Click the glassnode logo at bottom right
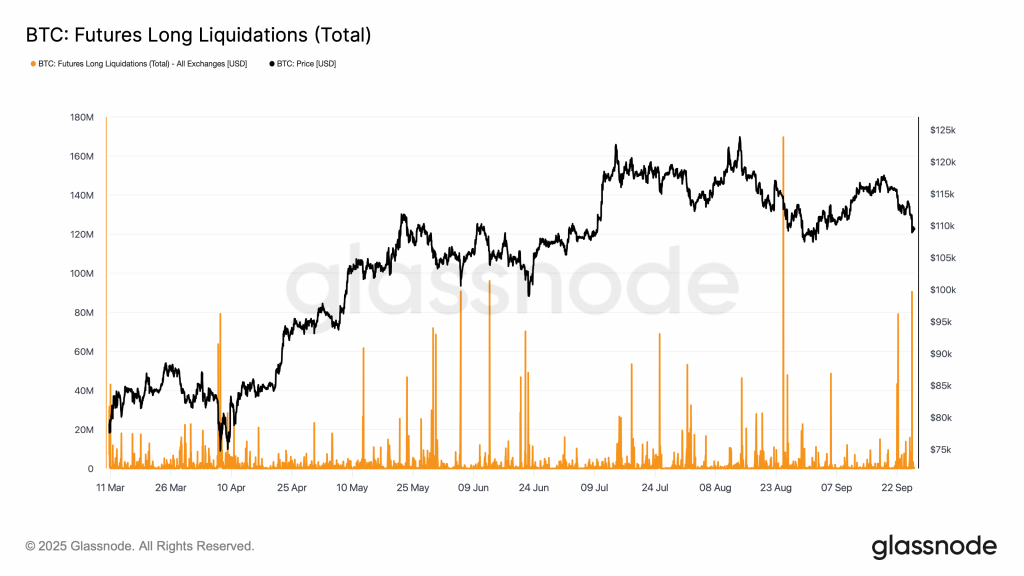 click(934, 546)
